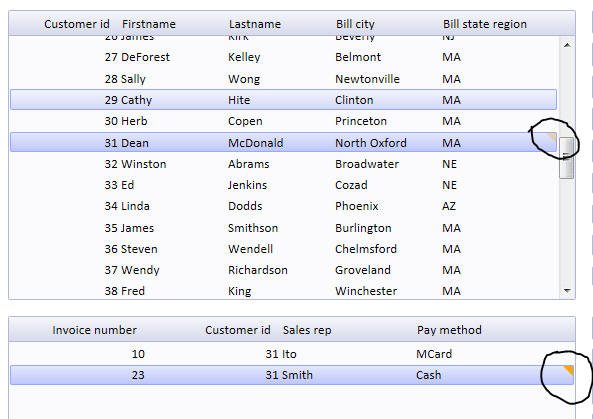593x419 pixels.
Task: Select Linda Dodds from Phoenix
Action: (x=283, y=206)
